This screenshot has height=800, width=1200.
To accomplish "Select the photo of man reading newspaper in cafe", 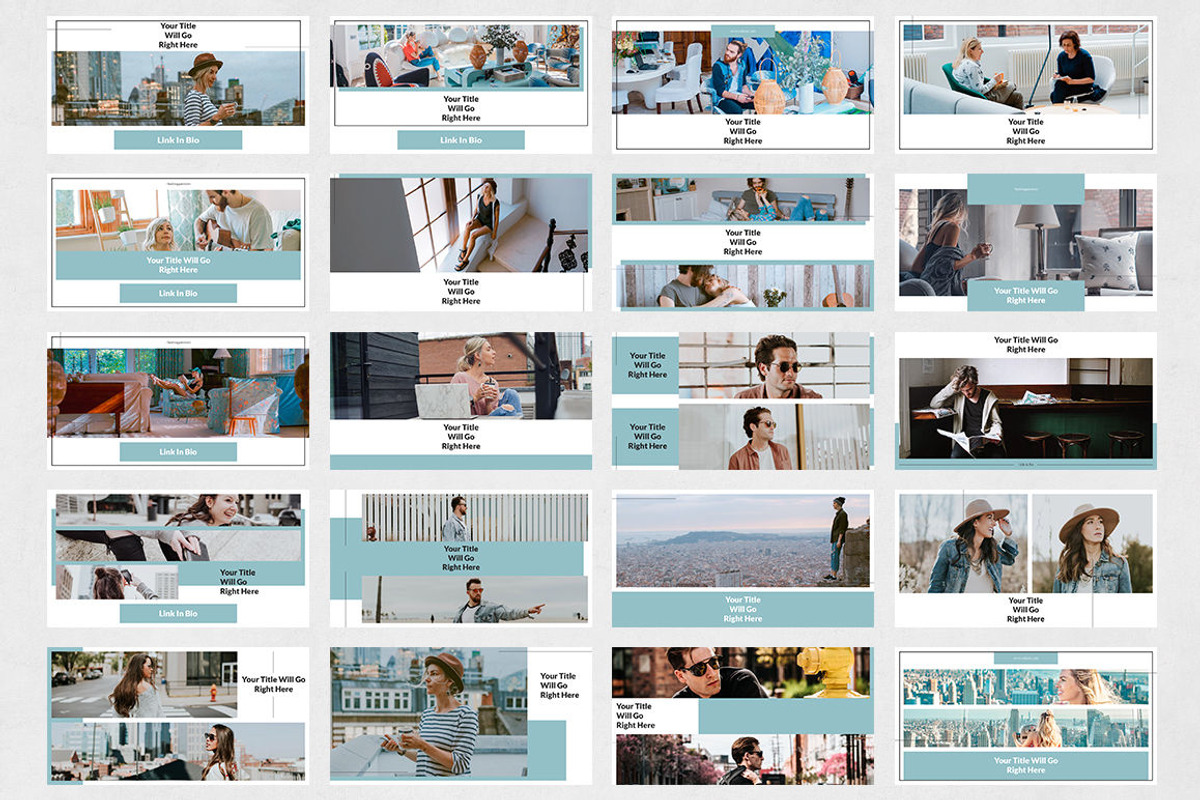I will [1026, 408].
